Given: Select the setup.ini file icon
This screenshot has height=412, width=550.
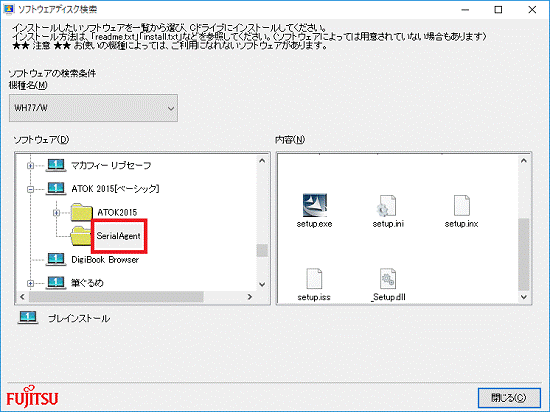Looking at the screenshot, I should [x=386, y=206].
